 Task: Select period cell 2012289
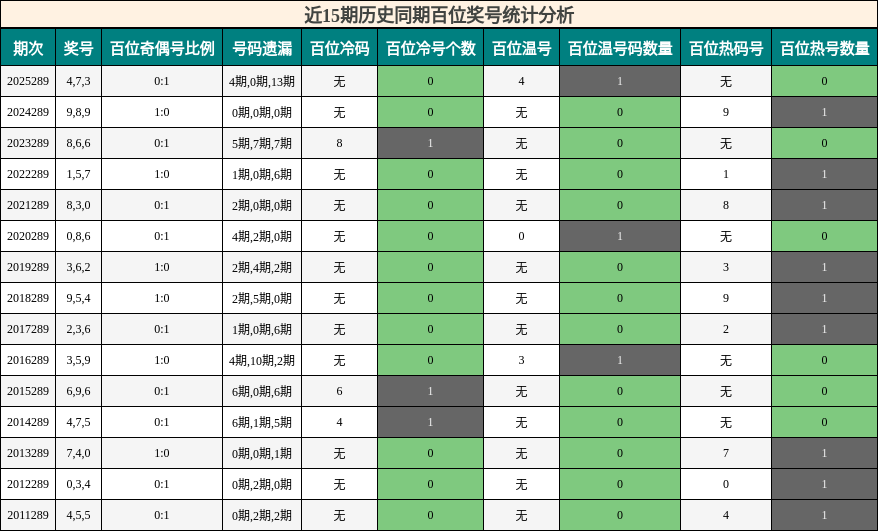[x=28, y=484]
